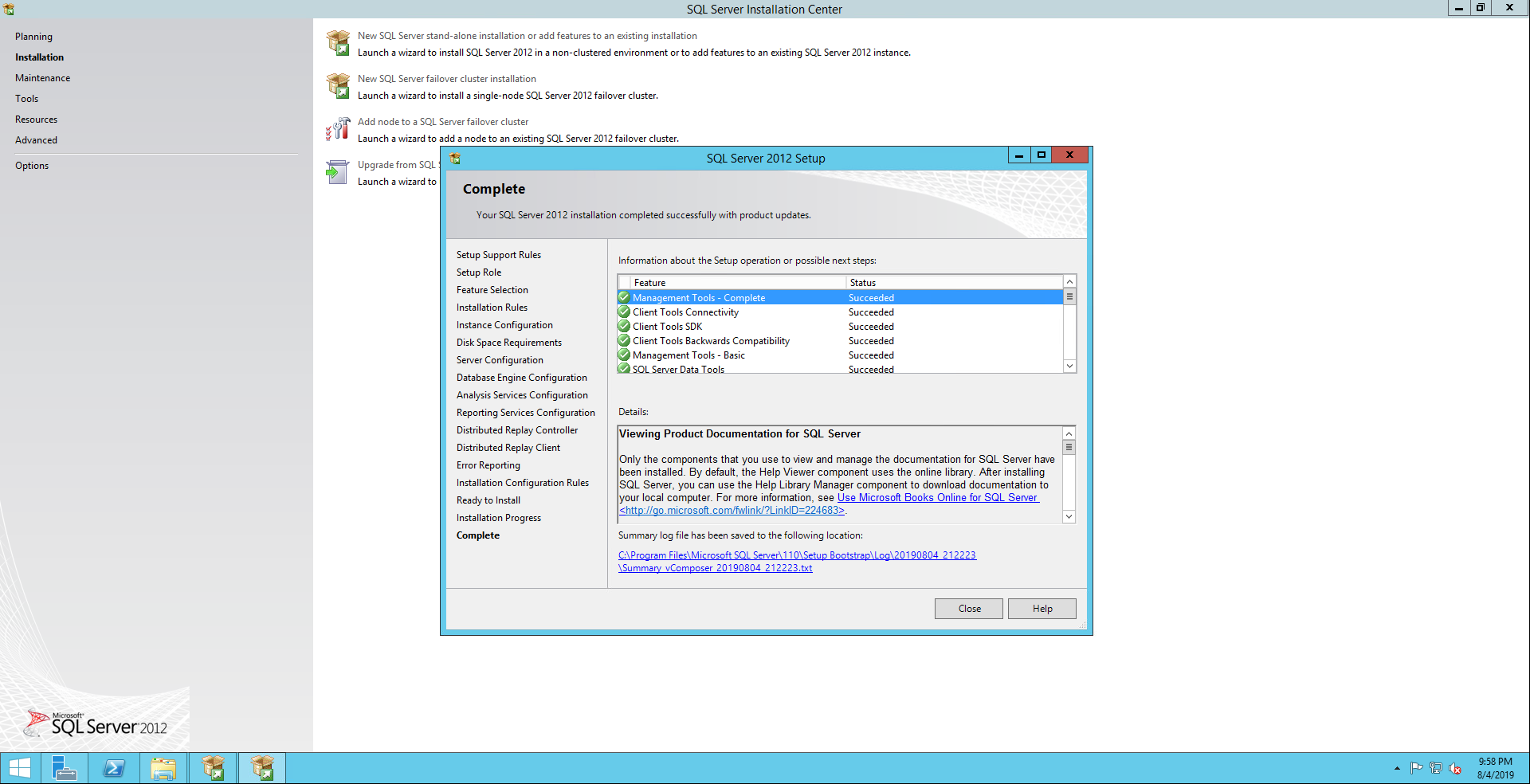
Task: Click the Action Center flag tray icon
Action: click(1416, 768)
